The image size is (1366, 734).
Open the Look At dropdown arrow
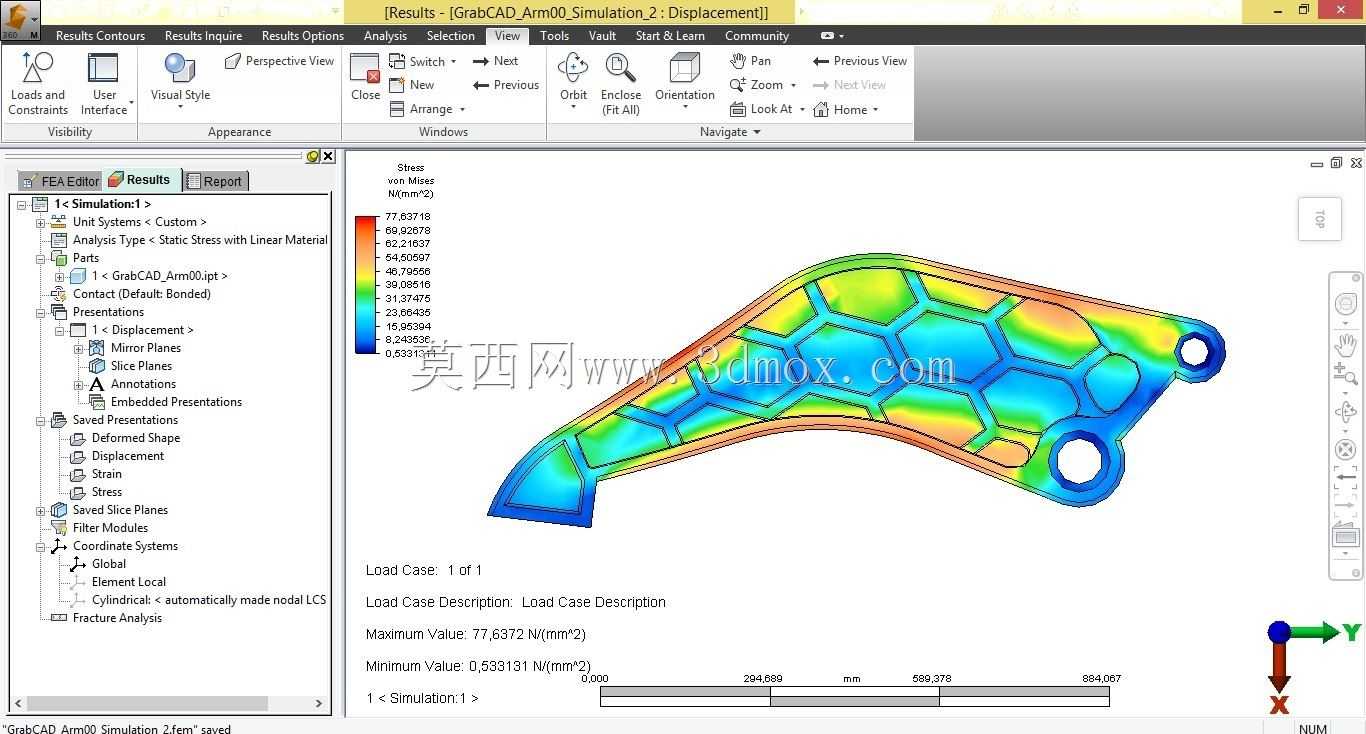[x=802, y=109]
